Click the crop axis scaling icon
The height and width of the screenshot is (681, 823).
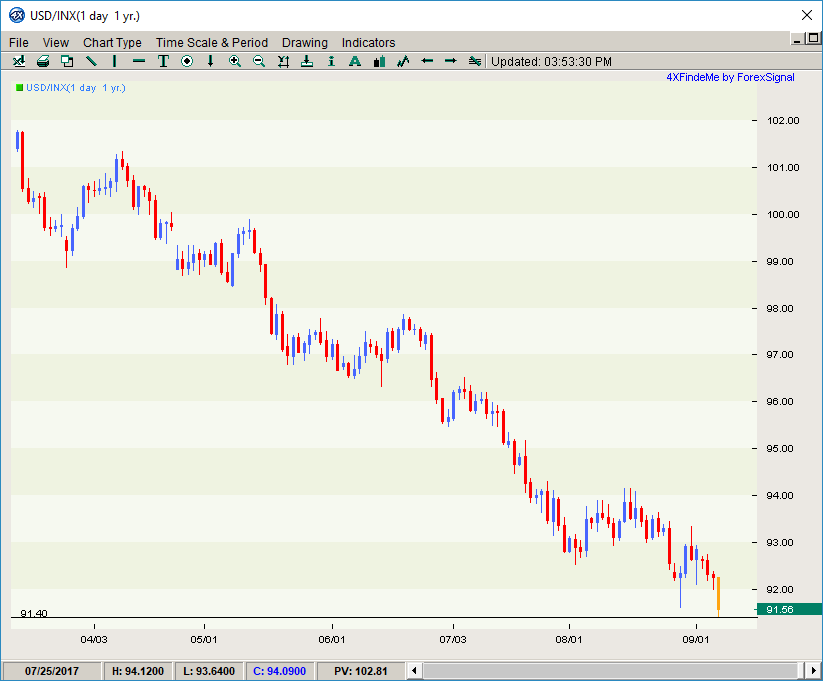coord(283,61)
